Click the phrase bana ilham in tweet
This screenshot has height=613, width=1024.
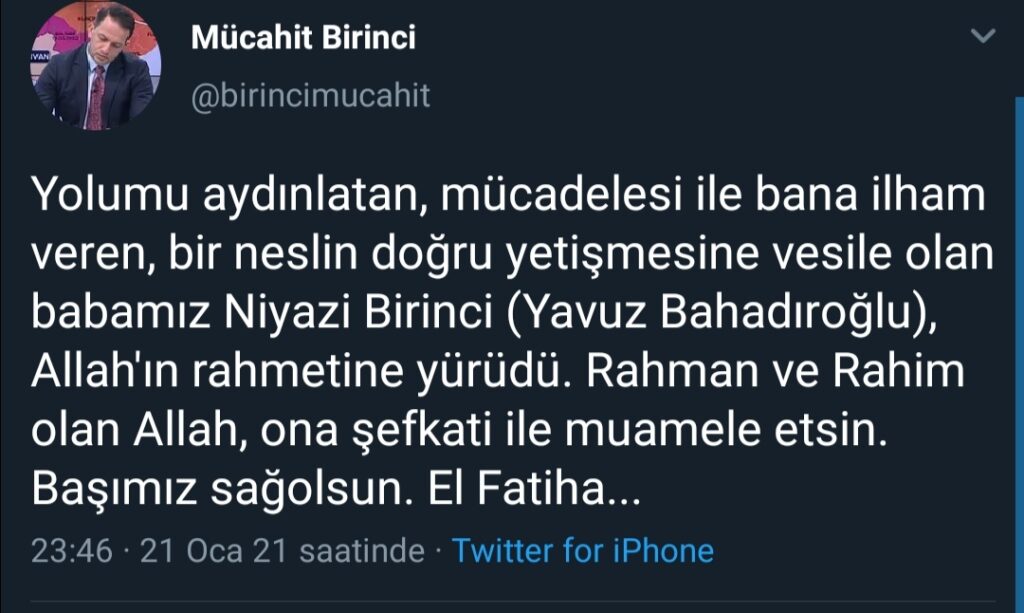pos(866,197)
